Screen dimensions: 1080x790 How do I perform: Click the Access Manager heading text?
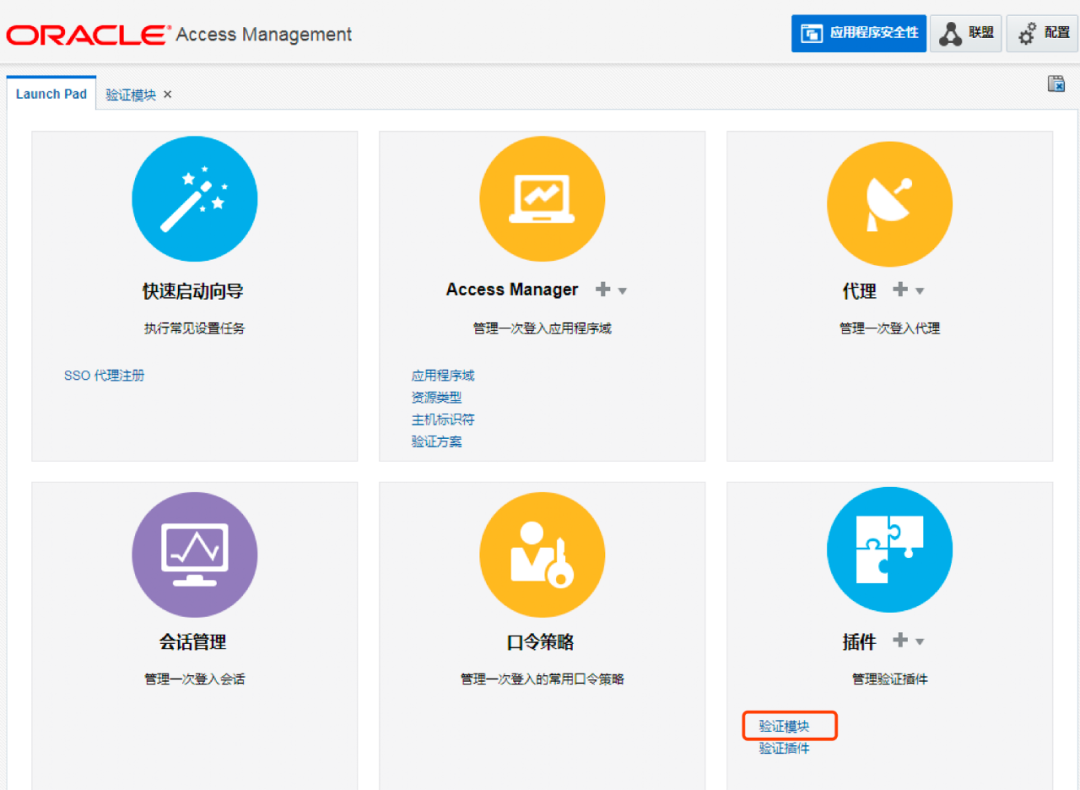pos(512,289)
